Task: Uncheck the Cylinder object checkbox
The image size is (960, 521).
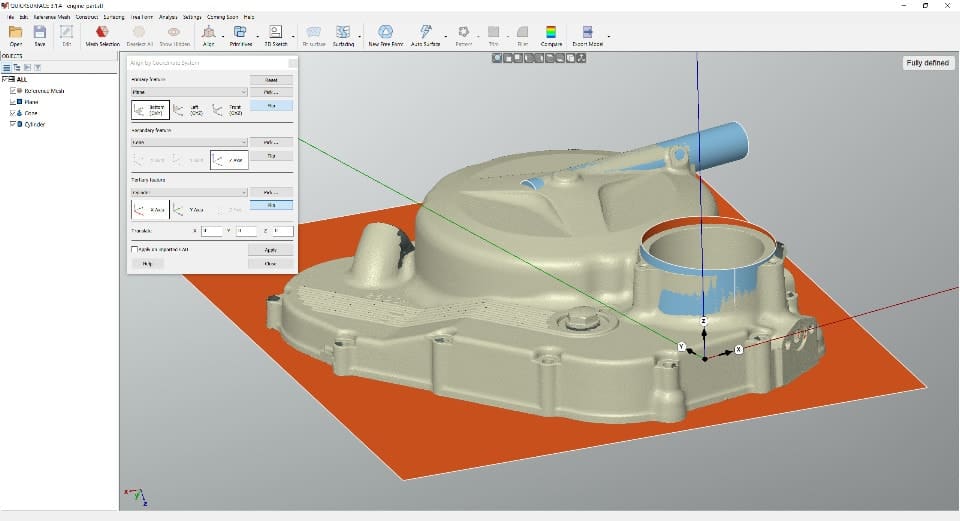Action: click(x=13, y=124)
